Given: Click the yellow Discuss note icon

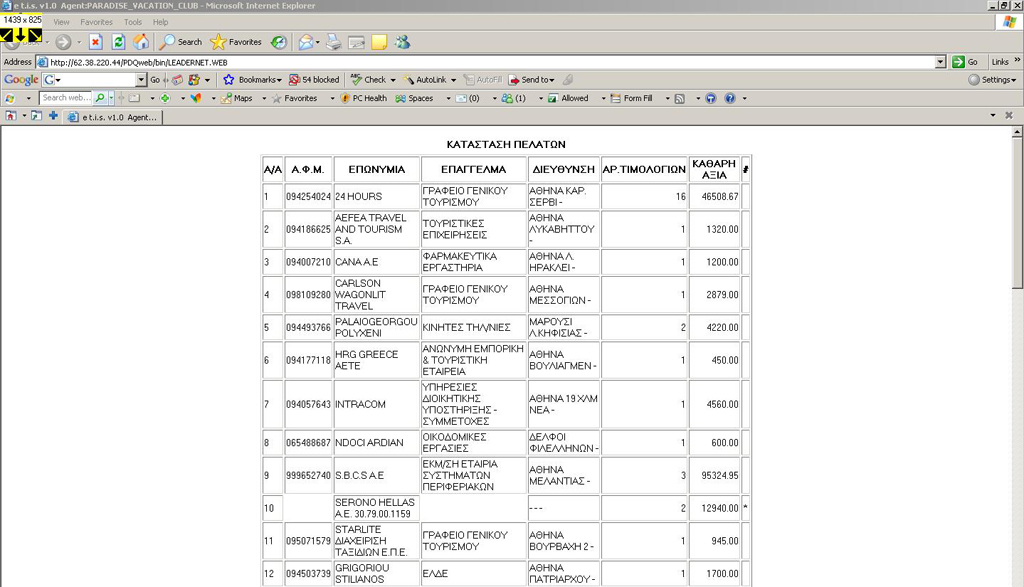Looking at the screenshot, I should 379,42.
